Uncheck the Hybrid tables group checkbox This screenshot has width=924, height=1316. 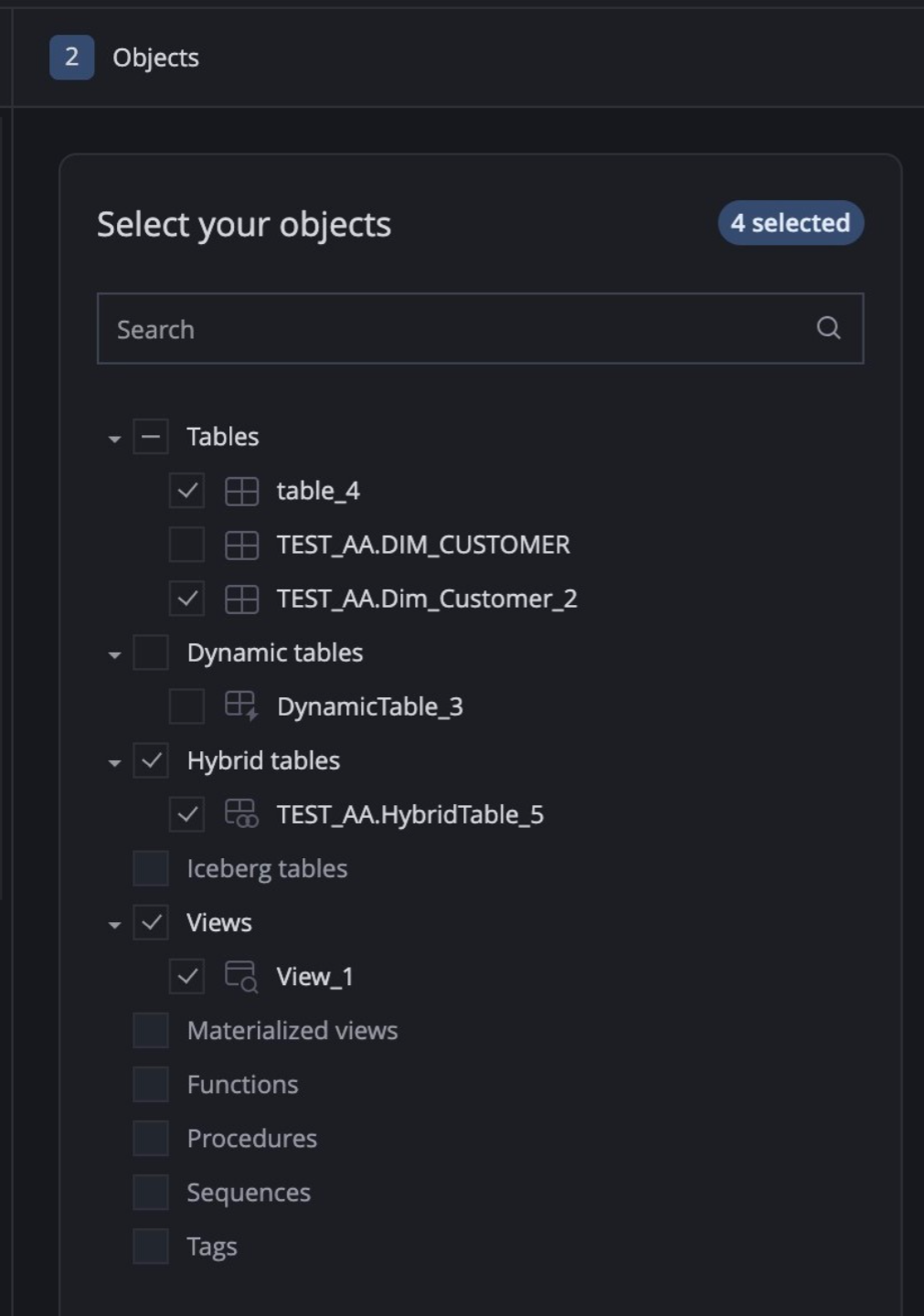pyautogui.click(x=151, y=760)
